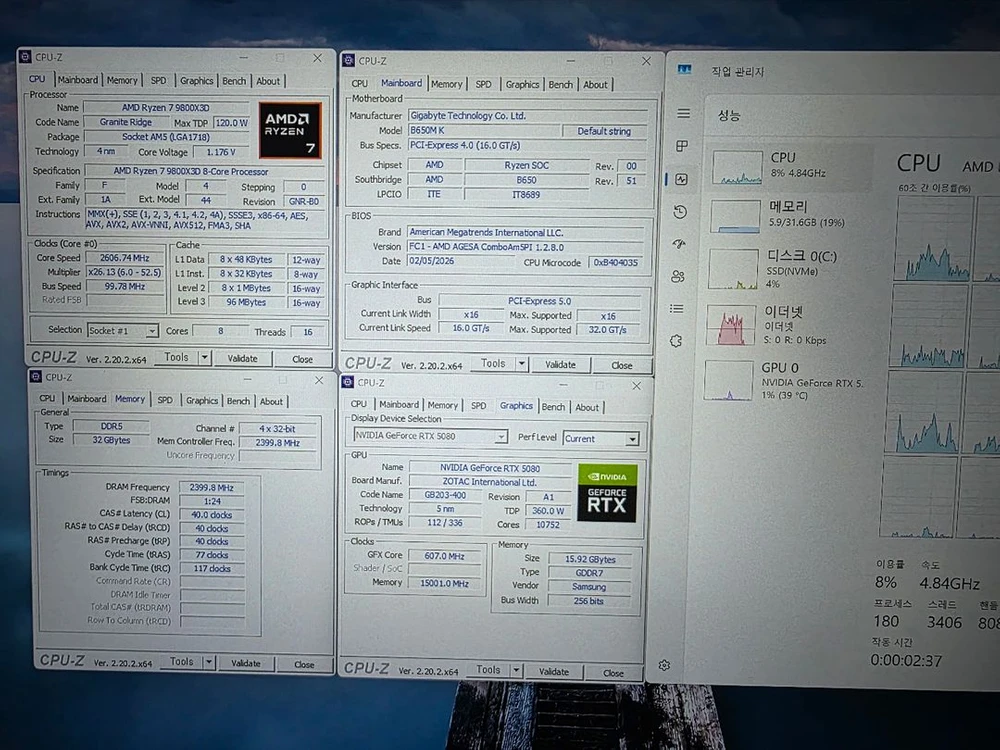This screenshot has height=750, width=1000.
Task: Click NVIDIA GeForce RTX logo in CPU-Z
Action: [x=607, y=493]
